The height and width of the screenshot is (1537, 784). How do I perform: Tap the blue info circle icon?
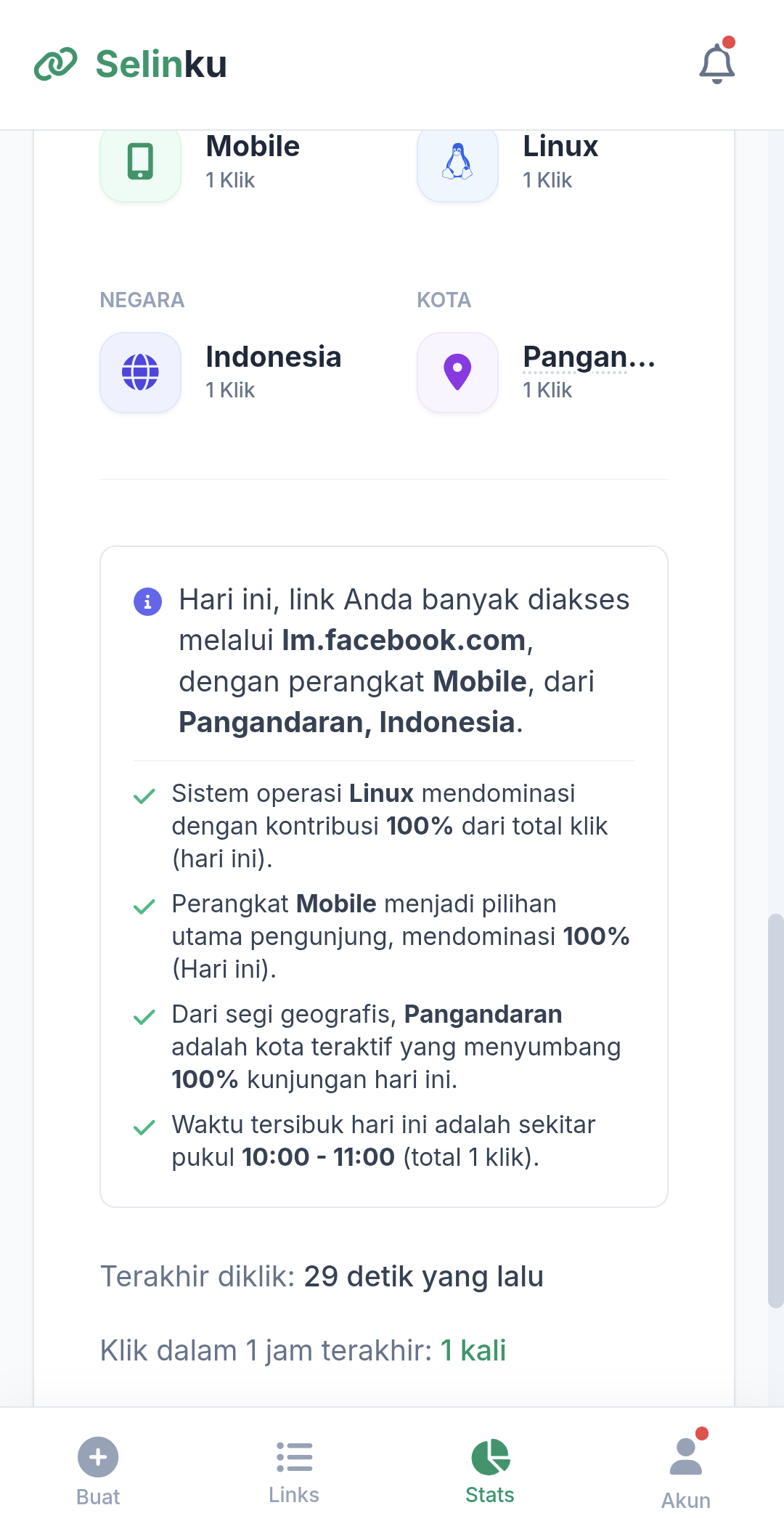[147, 601]
